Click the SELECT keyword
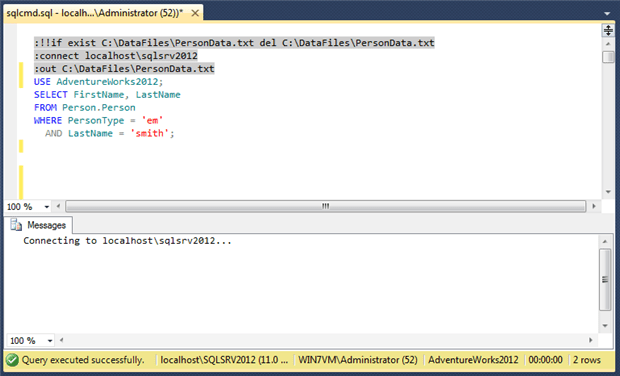 pyautogui.click(x=51, y=95)
